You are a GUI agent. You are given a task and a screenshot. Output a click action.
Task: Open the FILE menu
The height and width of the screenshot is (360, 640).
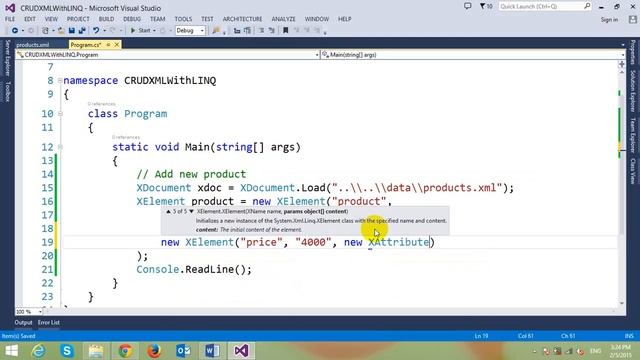point(10,19)
